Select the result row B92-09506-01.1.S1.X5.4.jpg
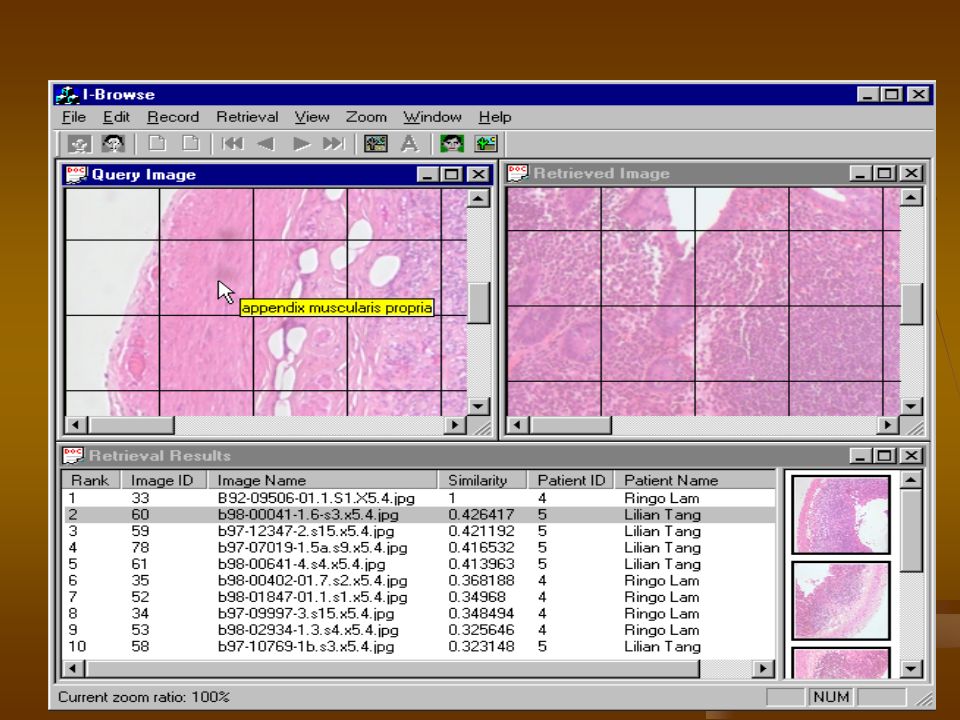Screen dimensions: 960x720 pos(419,498)
